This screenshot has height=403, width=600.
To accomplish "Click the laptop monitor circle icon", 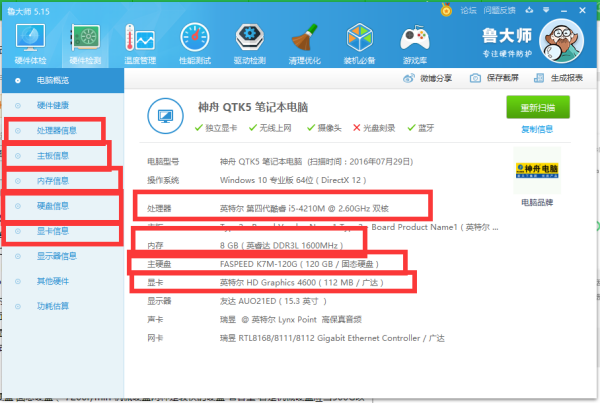I will point(165,116).
